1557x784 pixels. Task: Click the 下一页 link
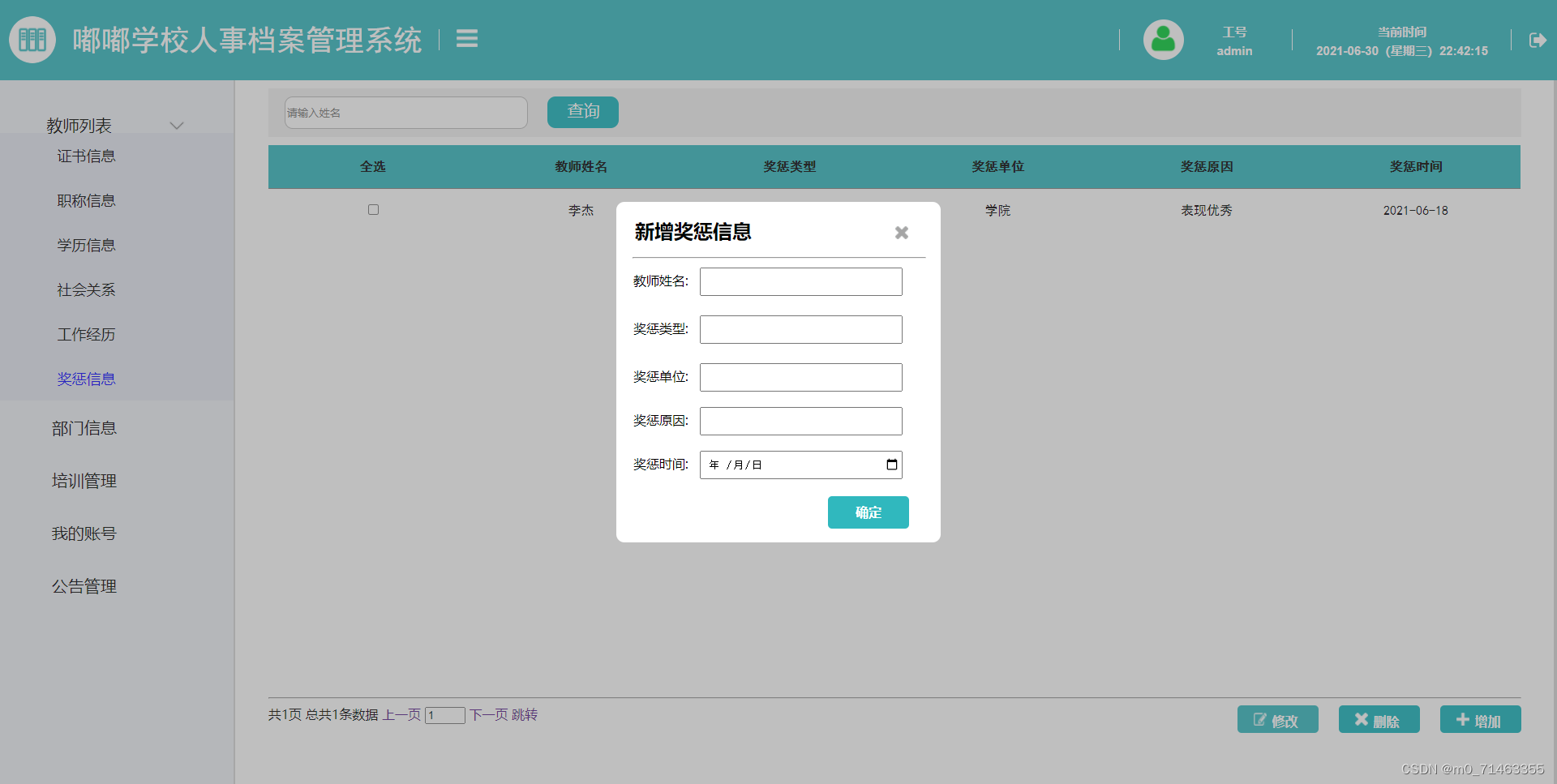[488, 715]
